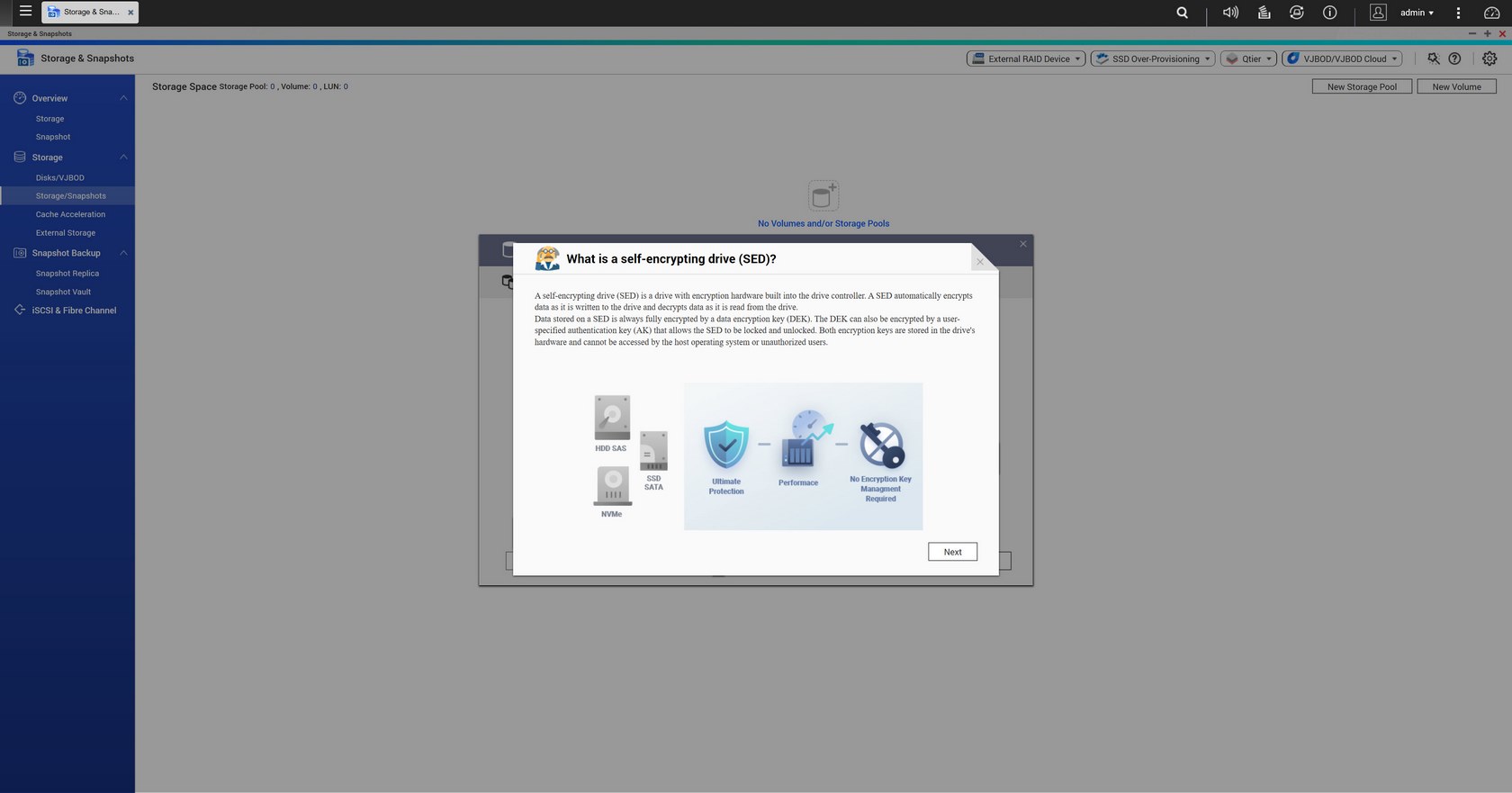
Task: Minimize the Storage & Snapshots window
Action: (x=1472, y=33)
